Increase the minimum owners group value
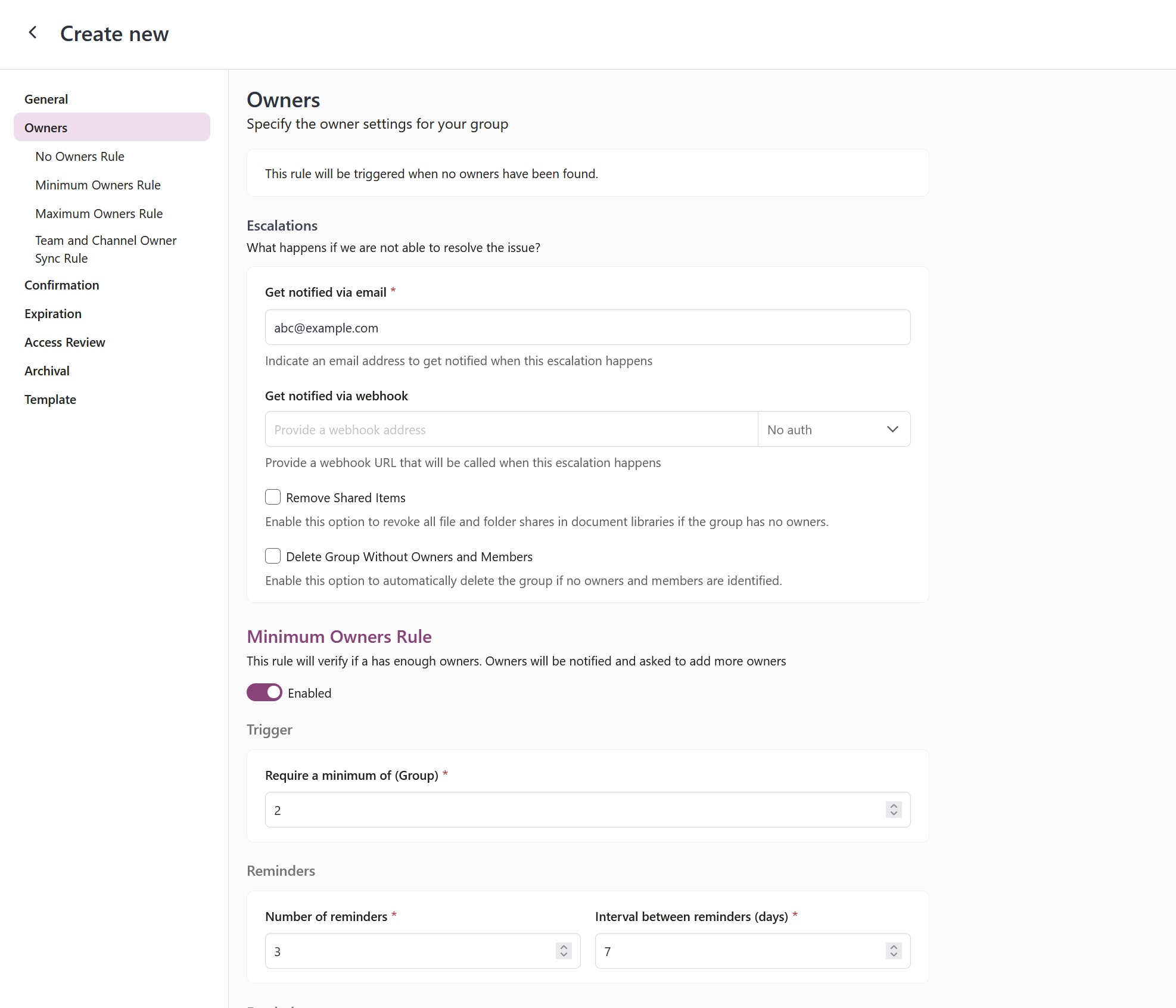 pyautogui.click(x=893, y=805)
